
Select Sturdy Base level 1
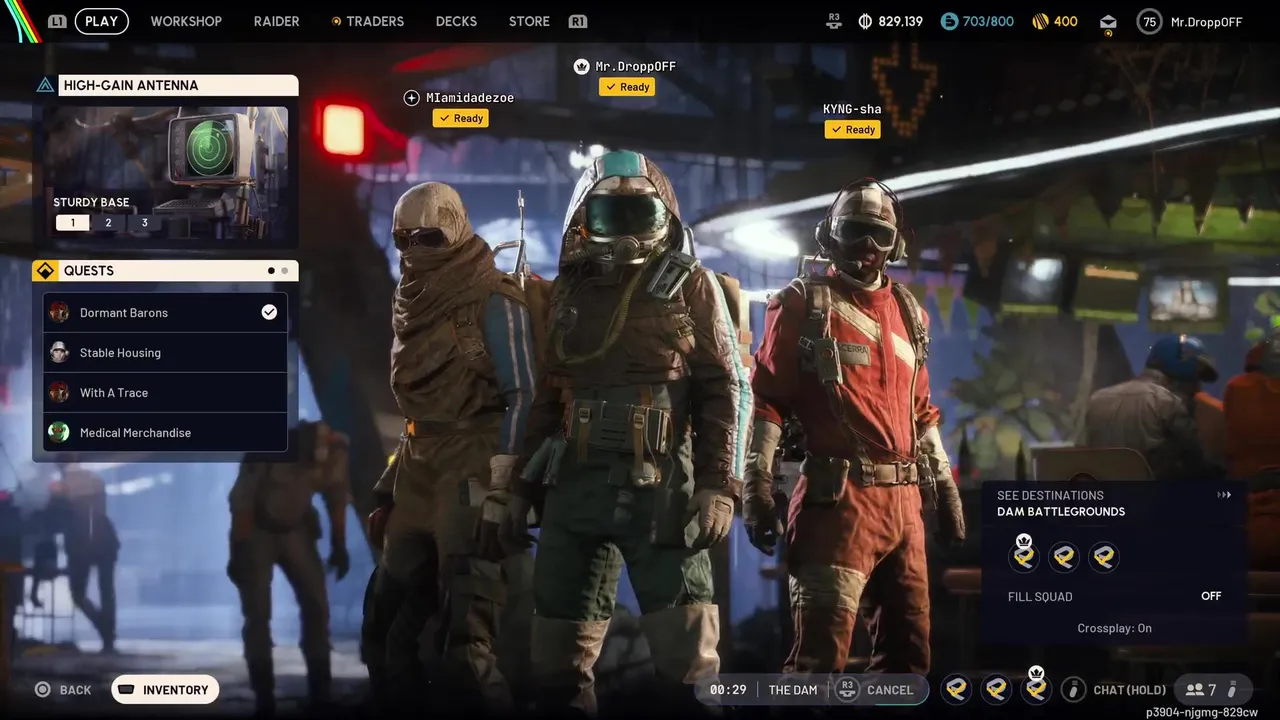72,222
